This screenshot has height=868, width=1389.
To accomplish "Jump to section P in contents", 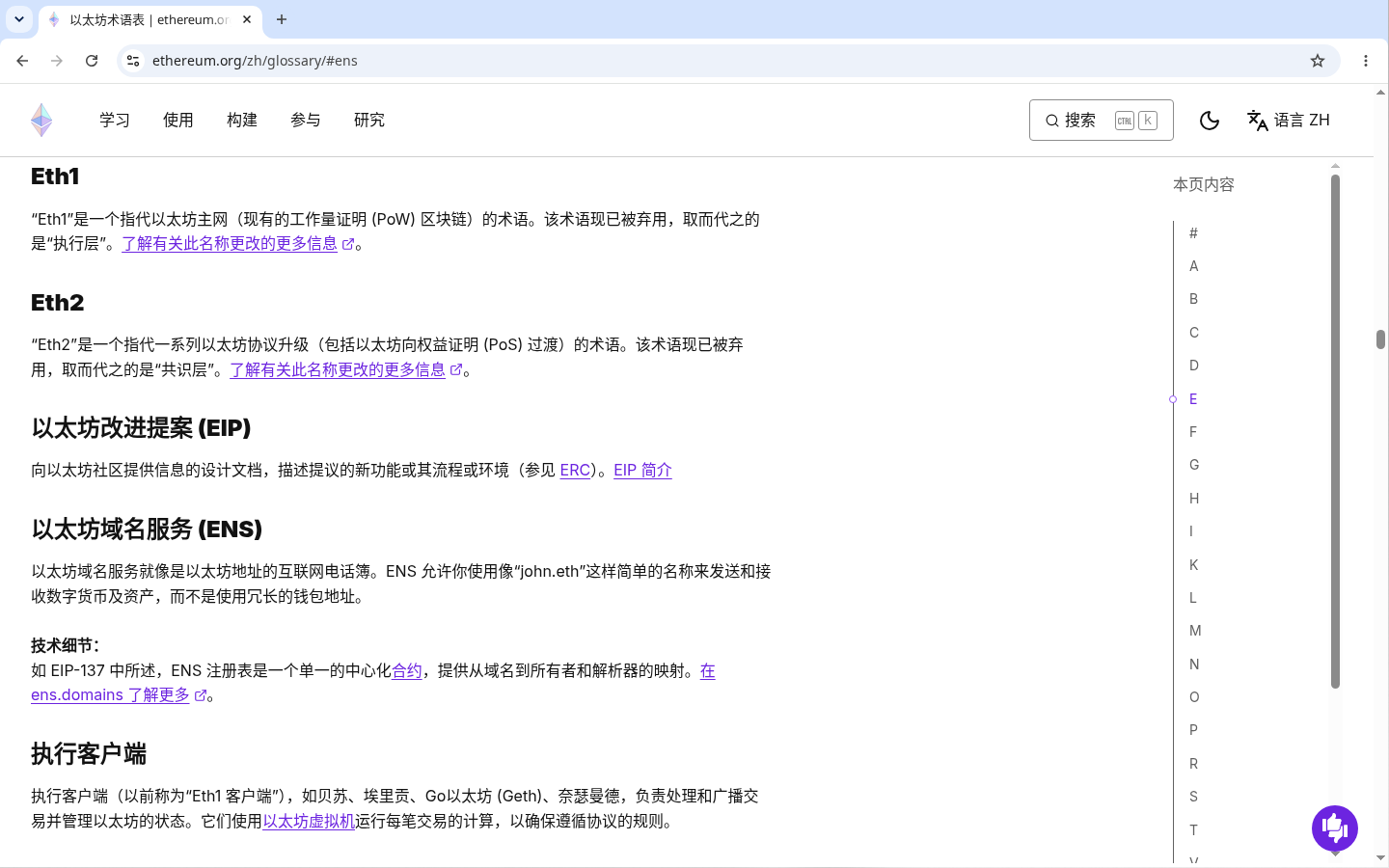I will [x=1193, y=730].
